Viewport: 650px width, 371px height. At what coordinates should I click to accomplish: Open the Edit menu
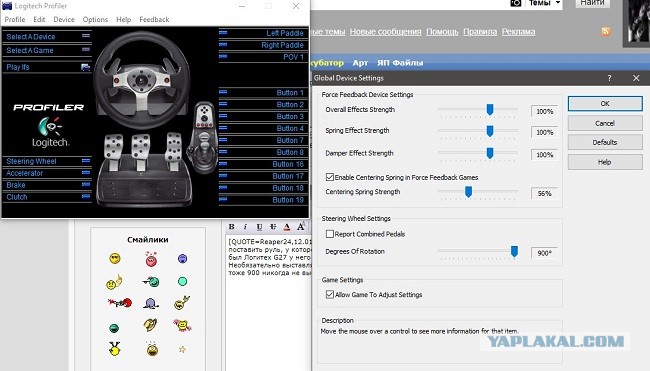(x=39, y=19)
